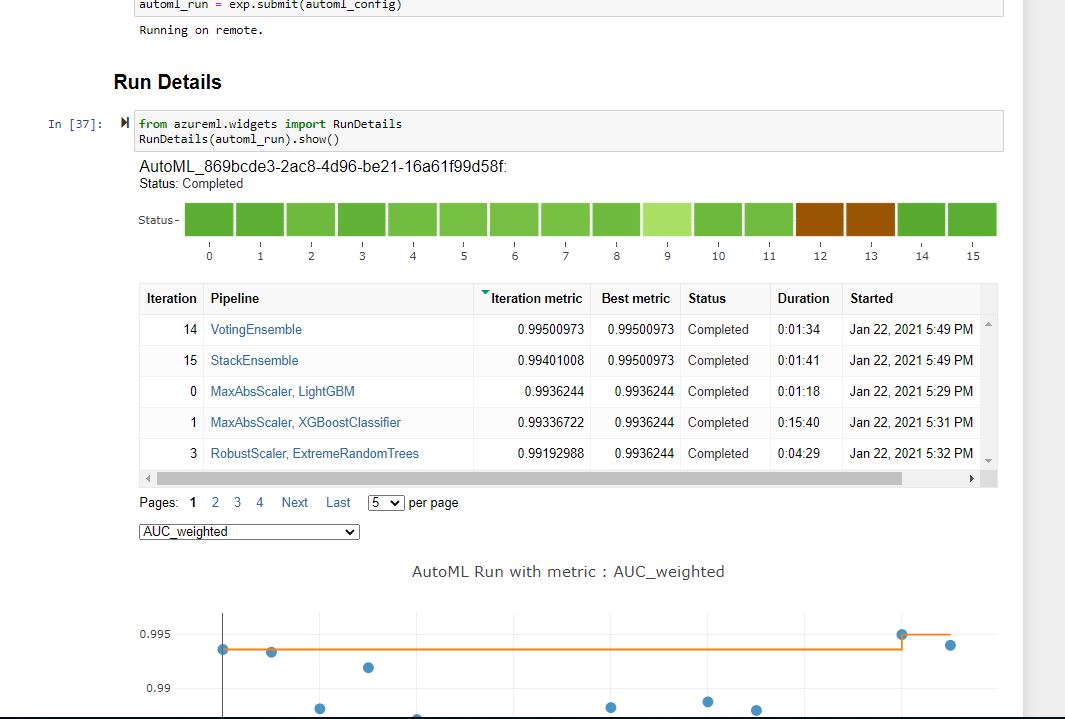Open the StackEnsemble pipeline link
This screenshot has width=1065, height=719.
click(x=254, y=361)
